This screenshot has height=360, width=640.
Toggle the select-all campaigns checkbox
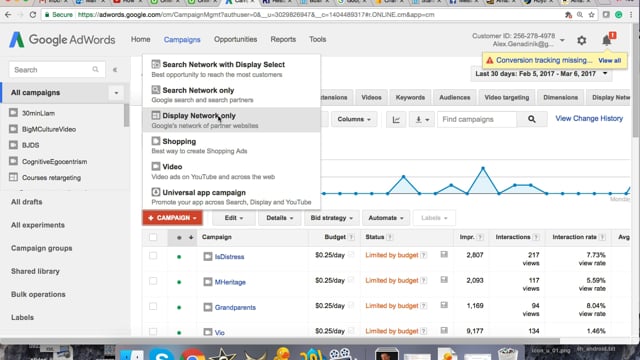pos(153,237)
